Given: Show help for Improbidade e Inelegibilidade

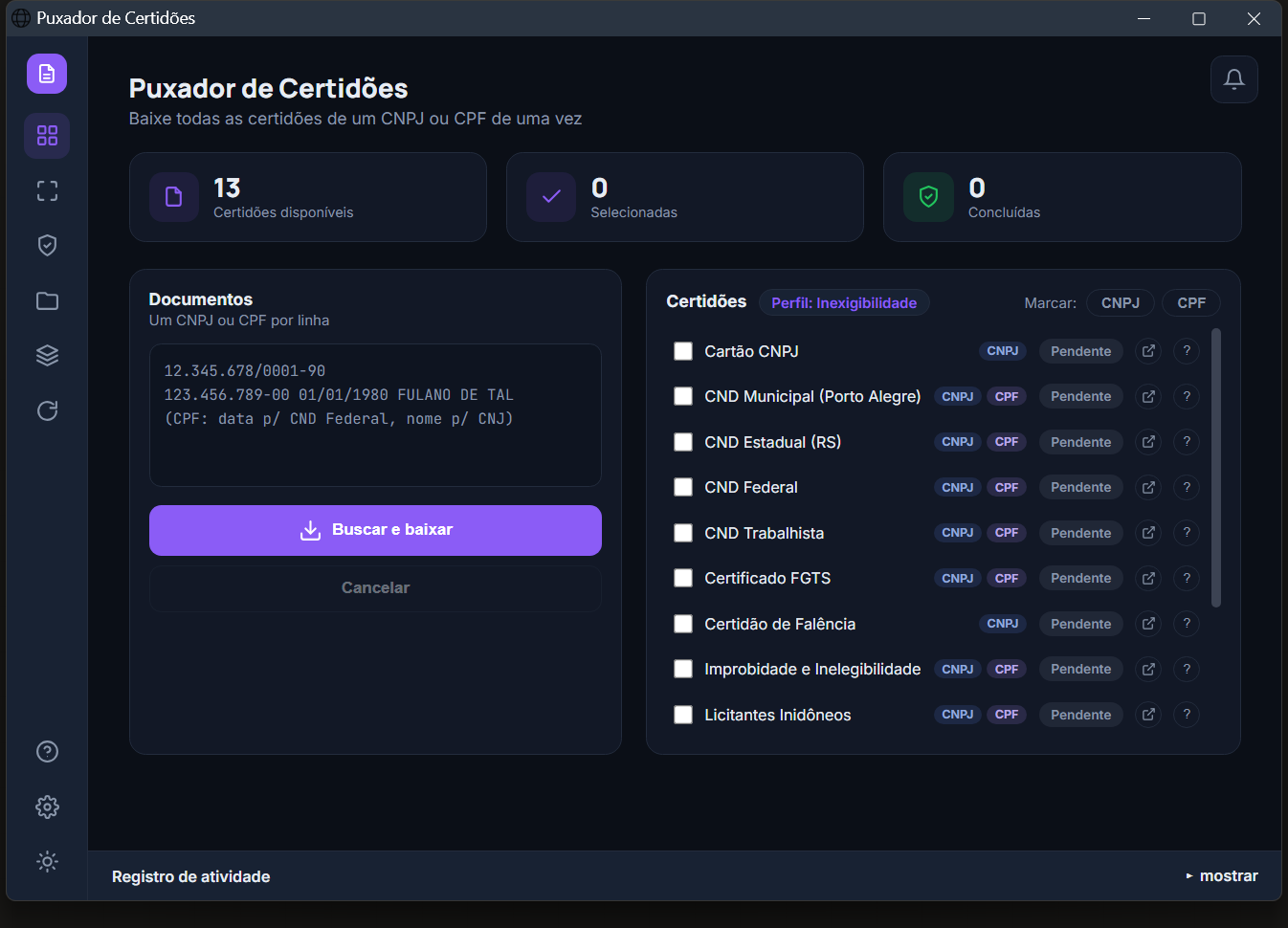Looking at the screenshot, I should [1187, 669].
